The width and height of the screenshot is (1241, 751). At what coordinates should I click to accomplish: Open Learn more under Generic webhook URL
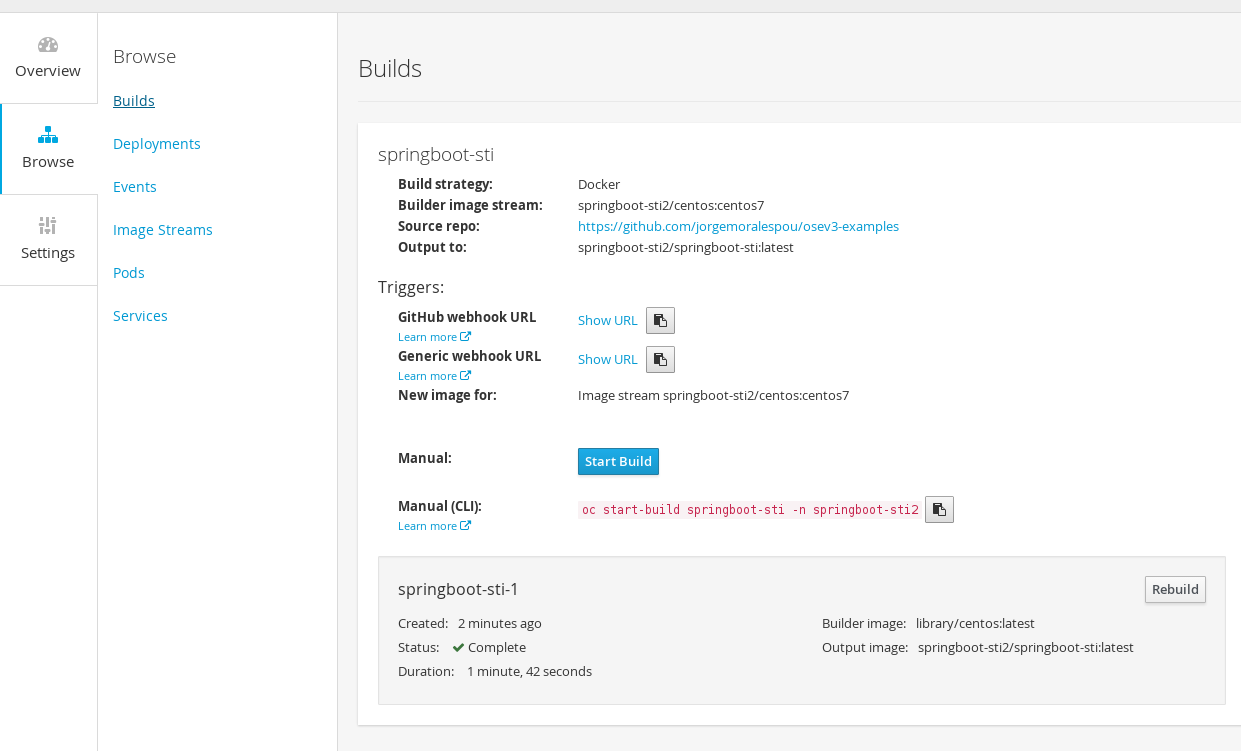click(x=434, y=376)
